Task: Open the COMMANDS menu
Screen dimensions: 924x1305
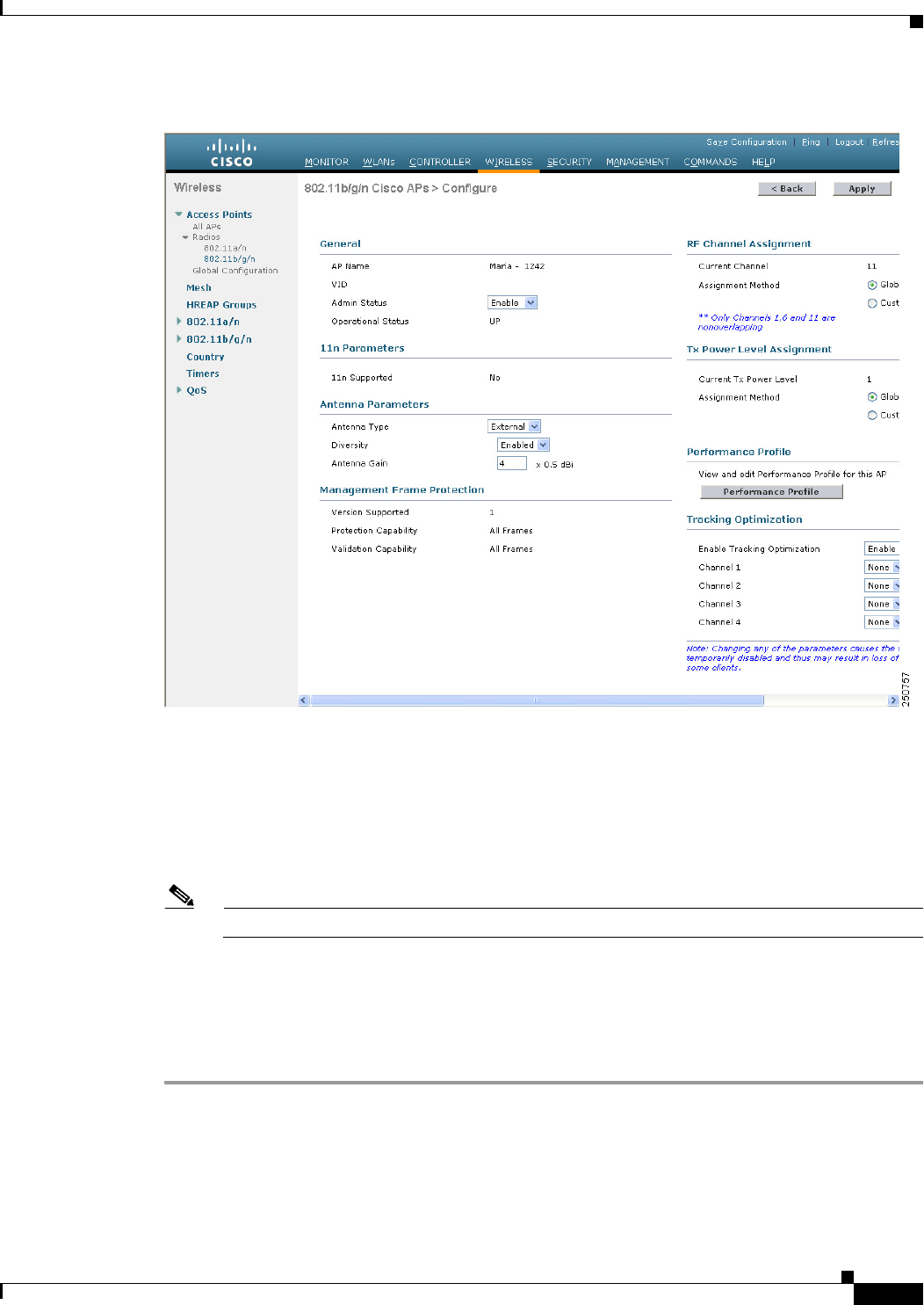Action: click(711, 163)
